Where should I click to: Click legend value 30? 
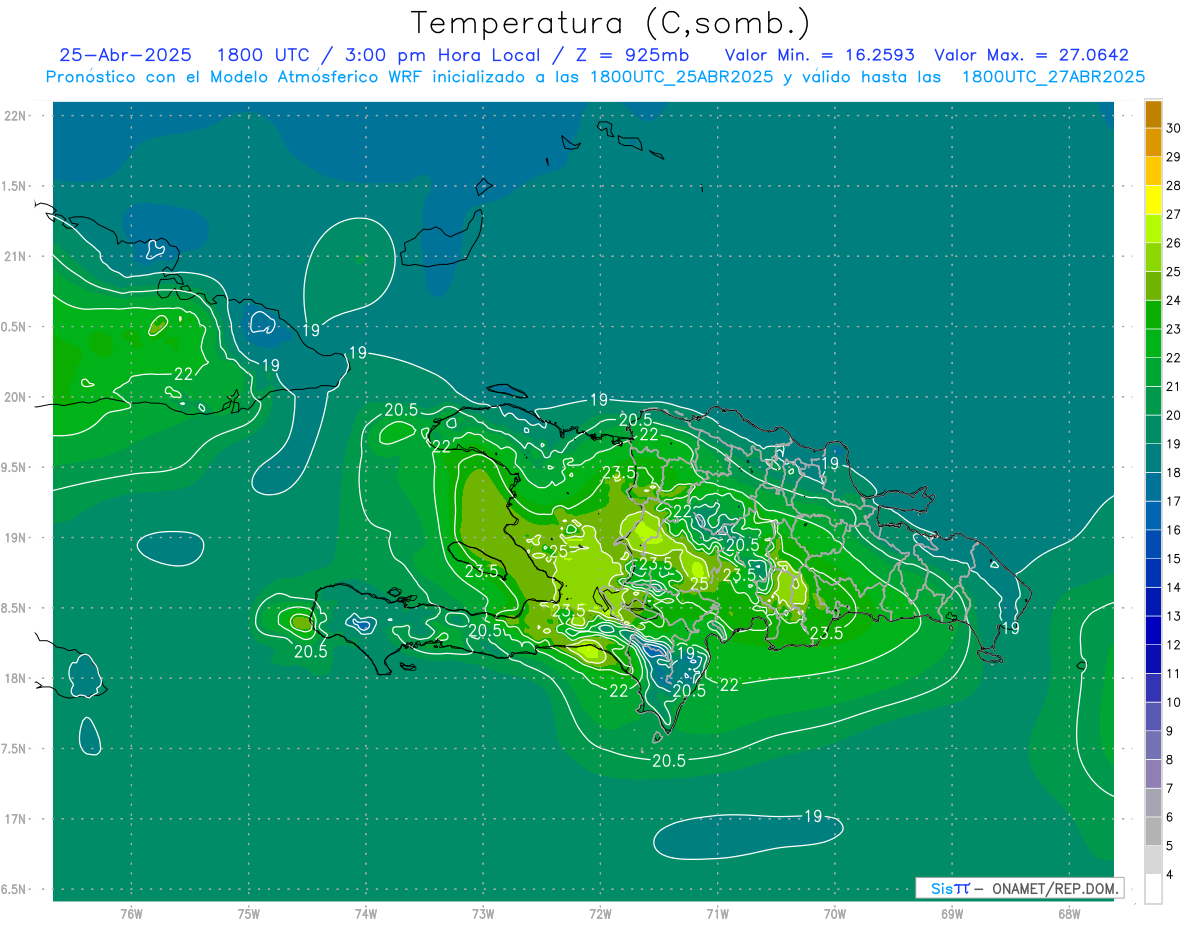[1174, 128]
